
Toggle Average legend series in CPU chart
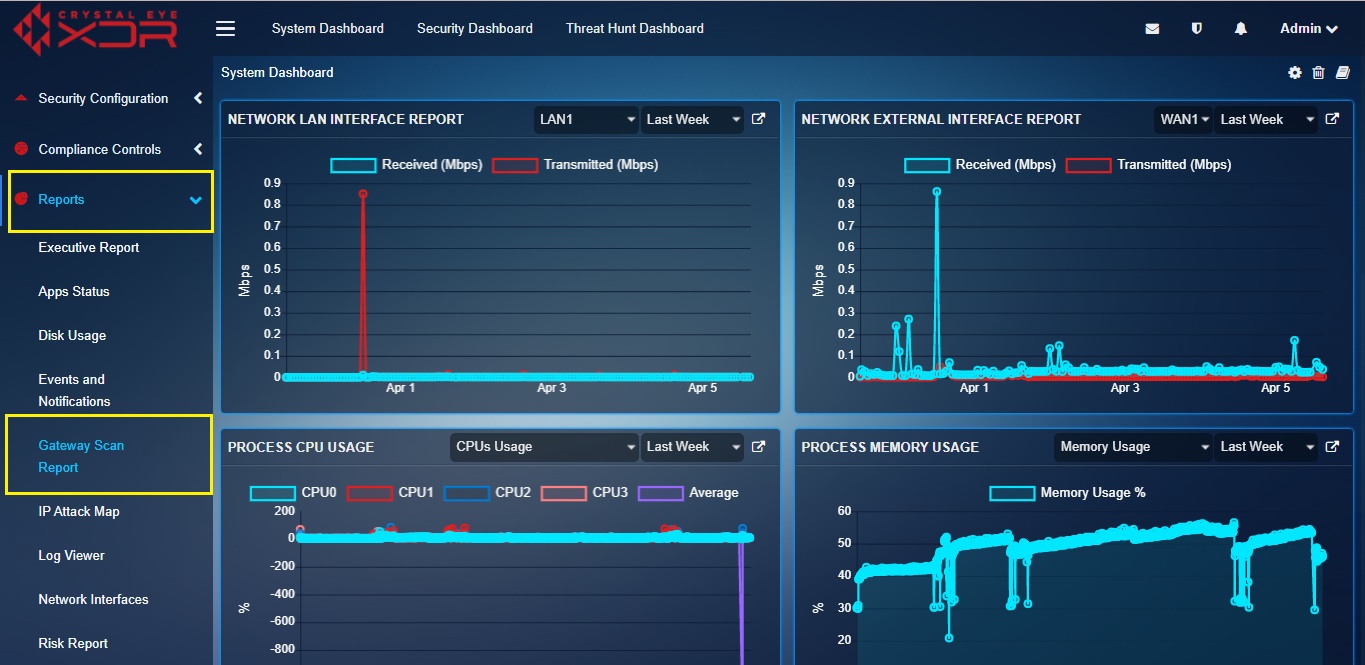click(687, 493)
